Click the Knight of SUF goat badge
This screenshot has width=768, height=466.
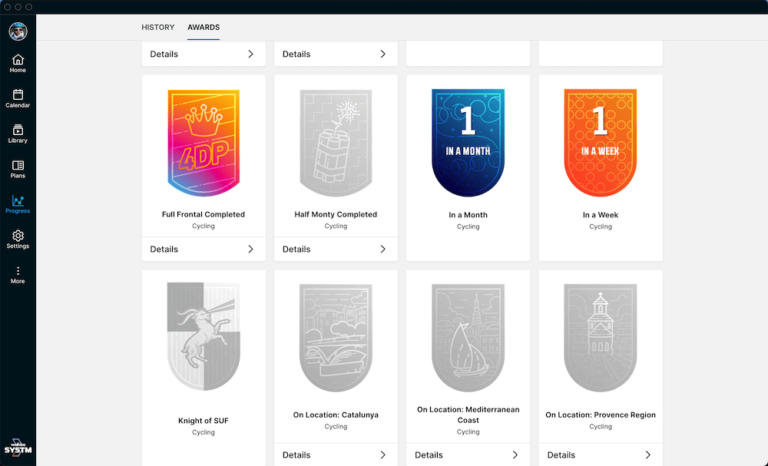203,336
